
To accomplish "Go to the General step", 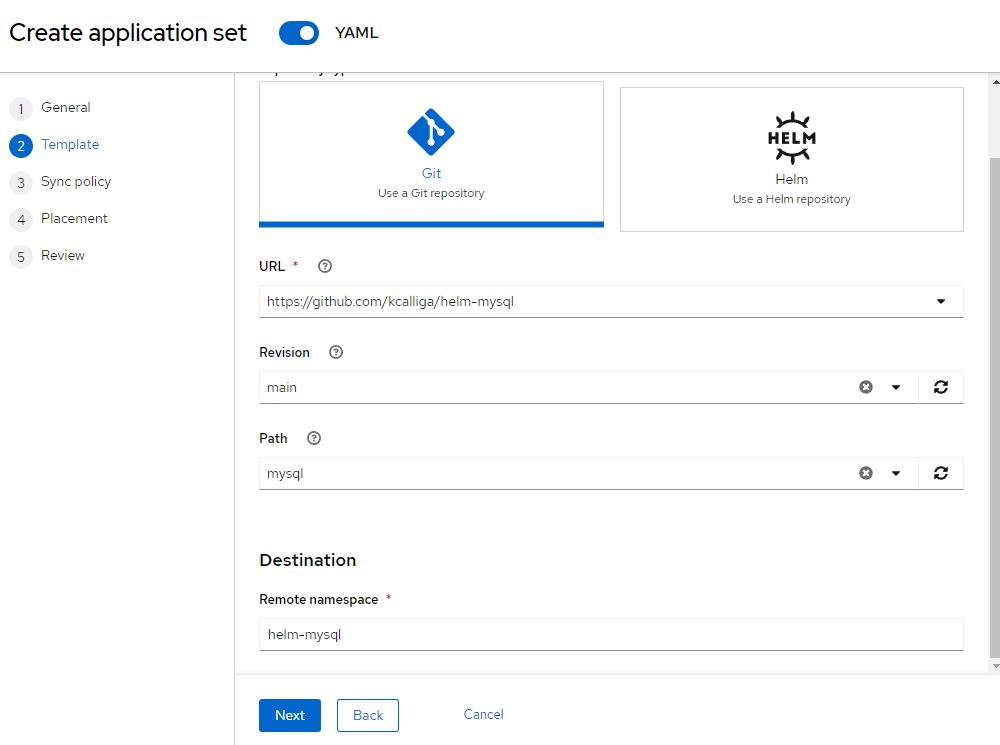I will [x=65, y=108].
